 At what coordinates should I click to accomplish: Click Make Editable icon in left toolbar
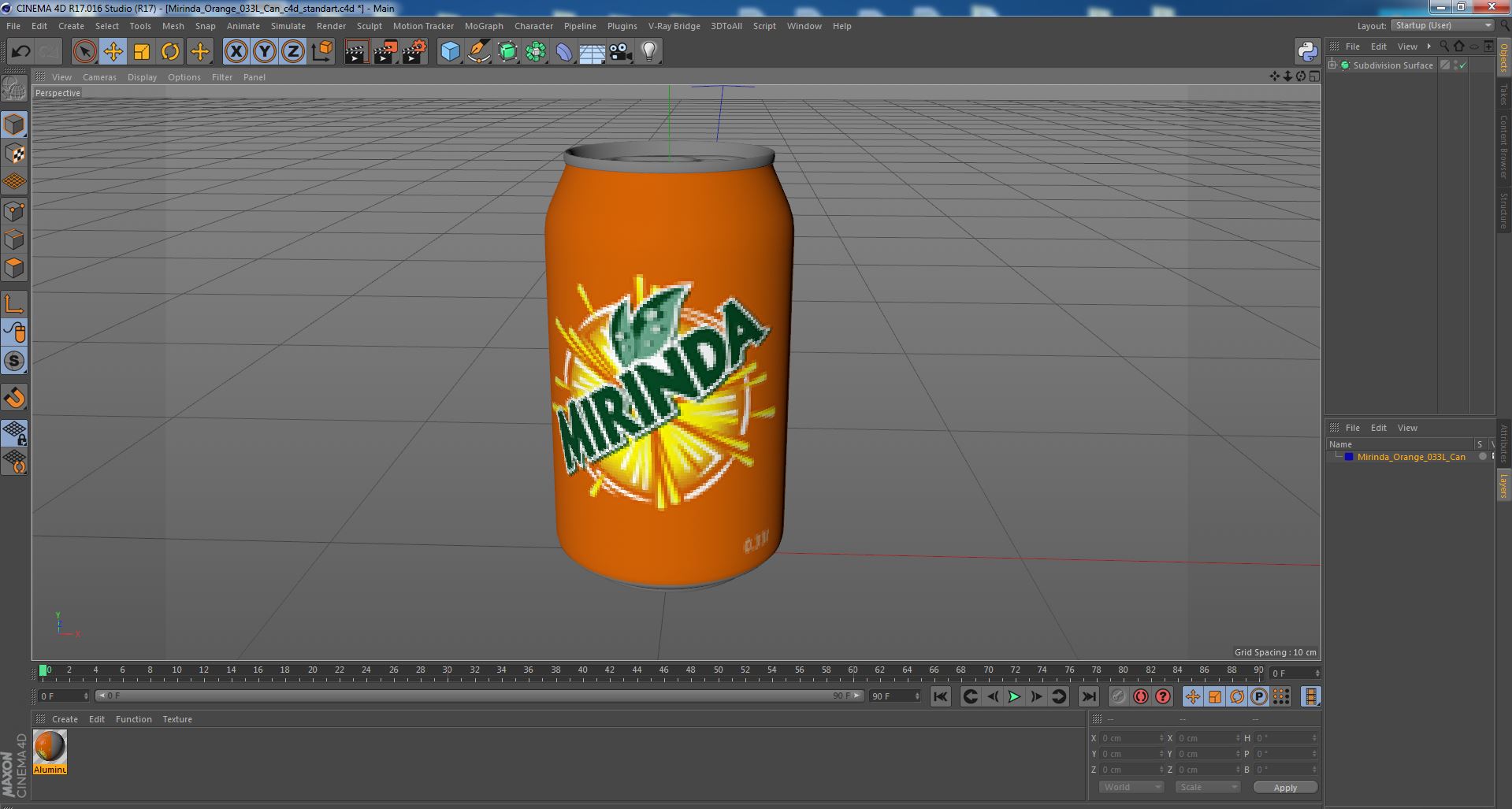coord(14,89)
